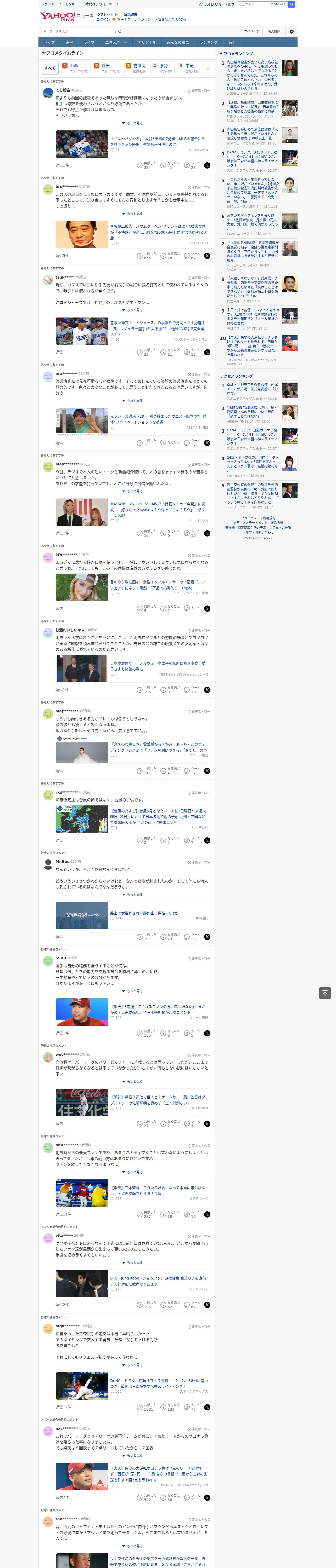Expand SSBB's comment with もっと見る
The height and width of the screenshot is (1568, 336).
132,991
